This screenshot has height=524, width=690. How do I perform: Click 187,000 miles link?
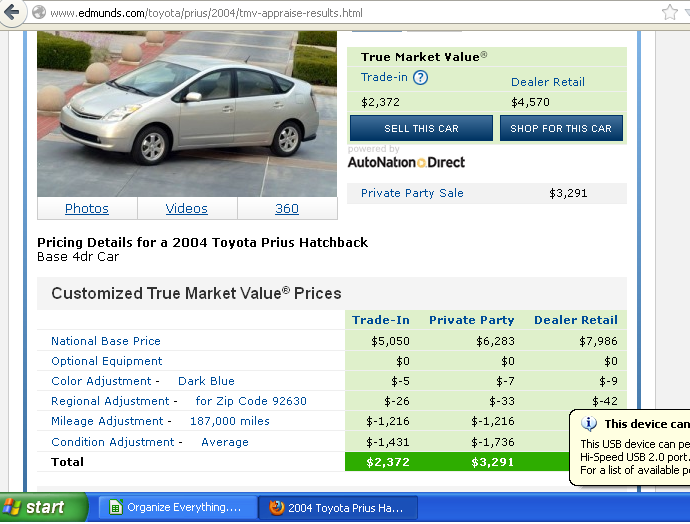click(x=230, y=421)
